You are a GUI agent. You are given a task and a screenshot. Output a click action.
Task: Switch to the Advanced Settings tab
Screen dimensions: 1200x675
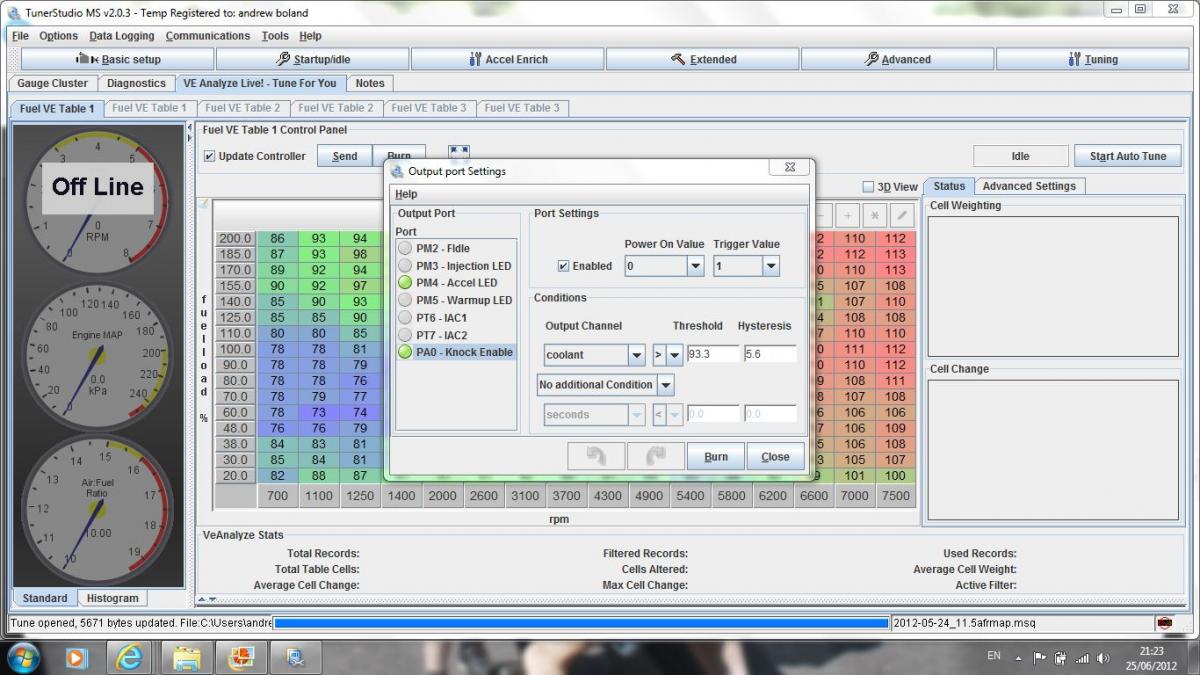[1028, 186]
